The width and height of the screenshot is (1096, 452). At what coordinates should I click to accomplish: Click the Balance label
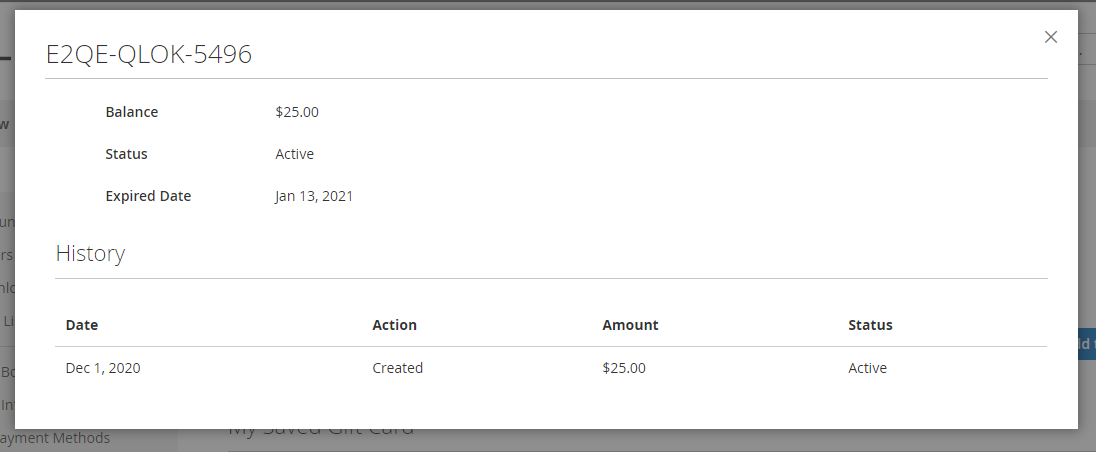pyautogui.click(x=131, y=112)
